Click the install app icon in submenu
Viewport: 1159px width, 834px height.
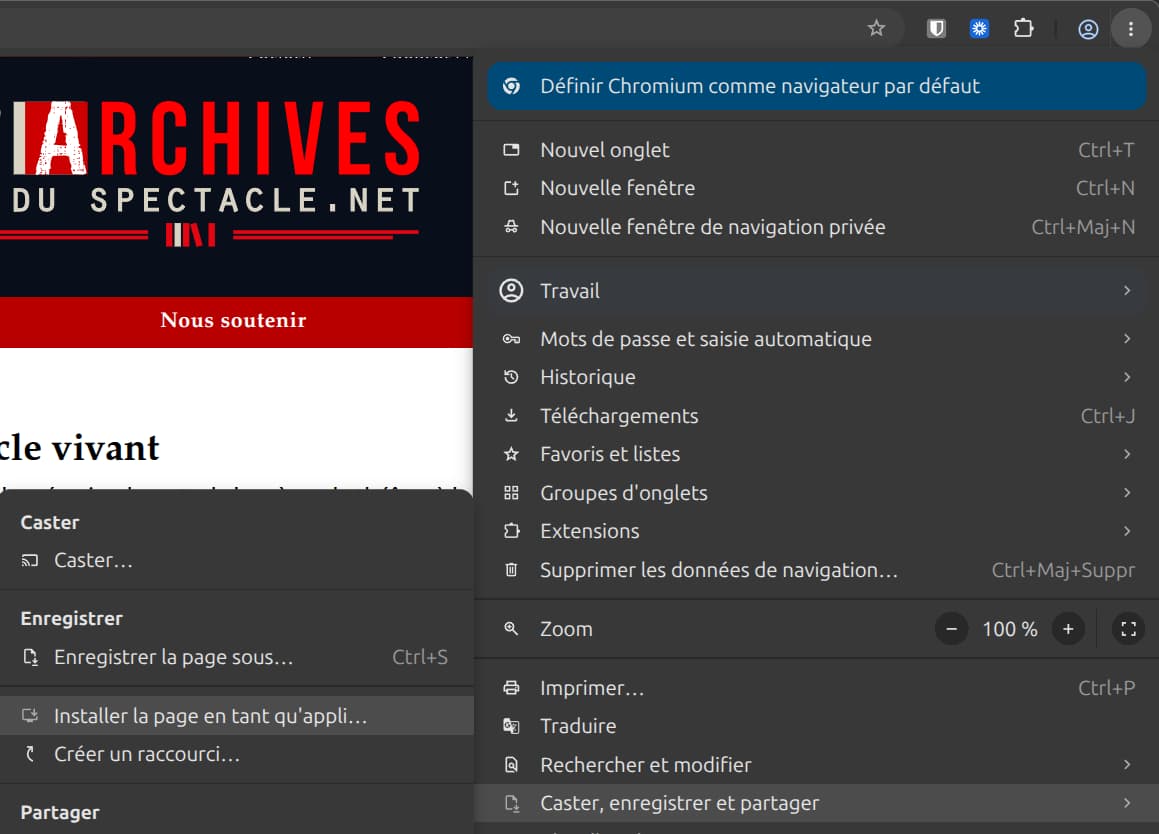pyautogui.click(x=30, y=715)
